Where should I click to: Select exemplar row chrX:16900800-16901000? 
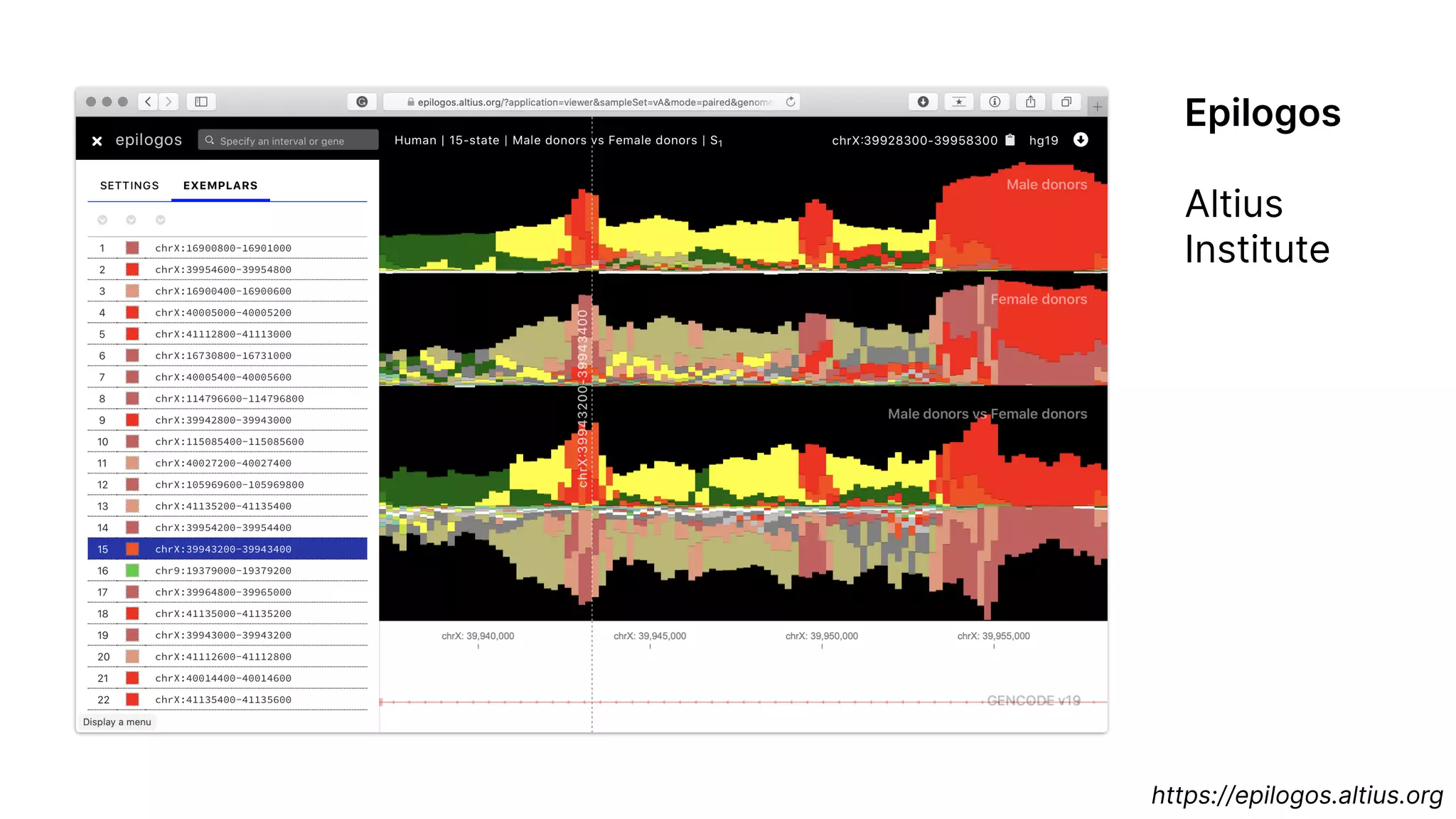223,248
